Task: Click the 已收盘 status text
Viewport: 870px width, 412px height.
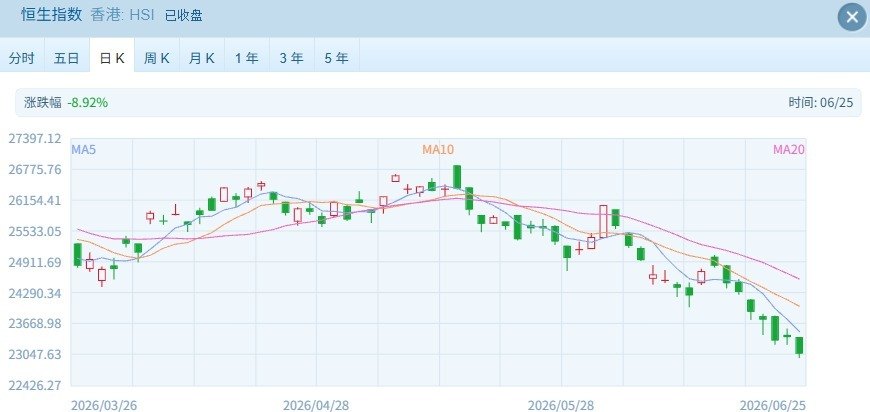Action: [183, 16]
